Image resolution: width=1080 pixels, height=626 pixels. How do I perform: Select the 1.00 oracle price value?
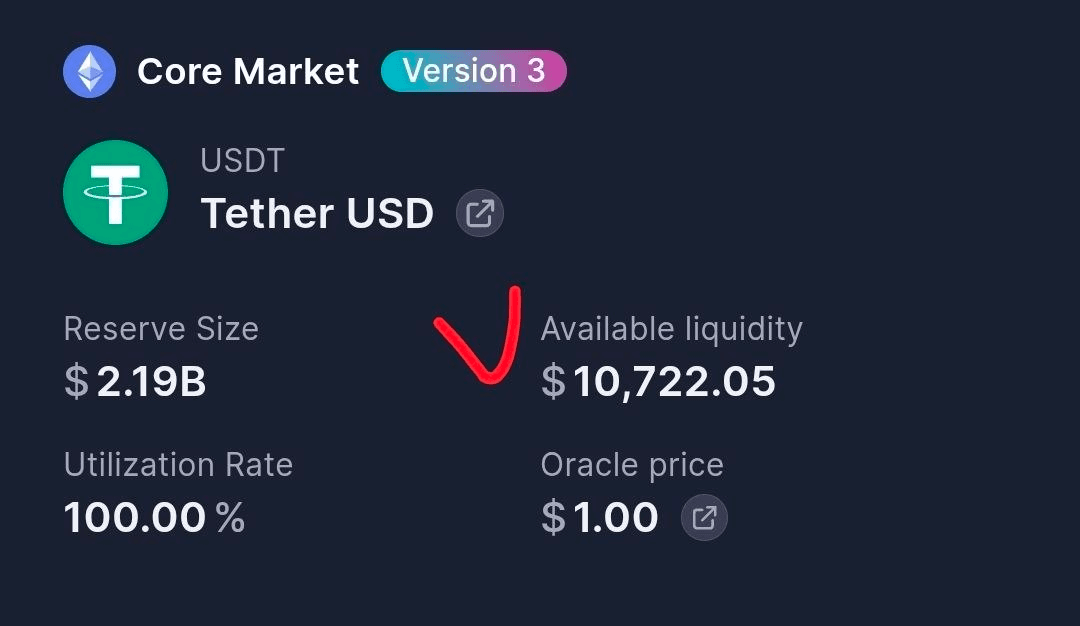[616, 518]
